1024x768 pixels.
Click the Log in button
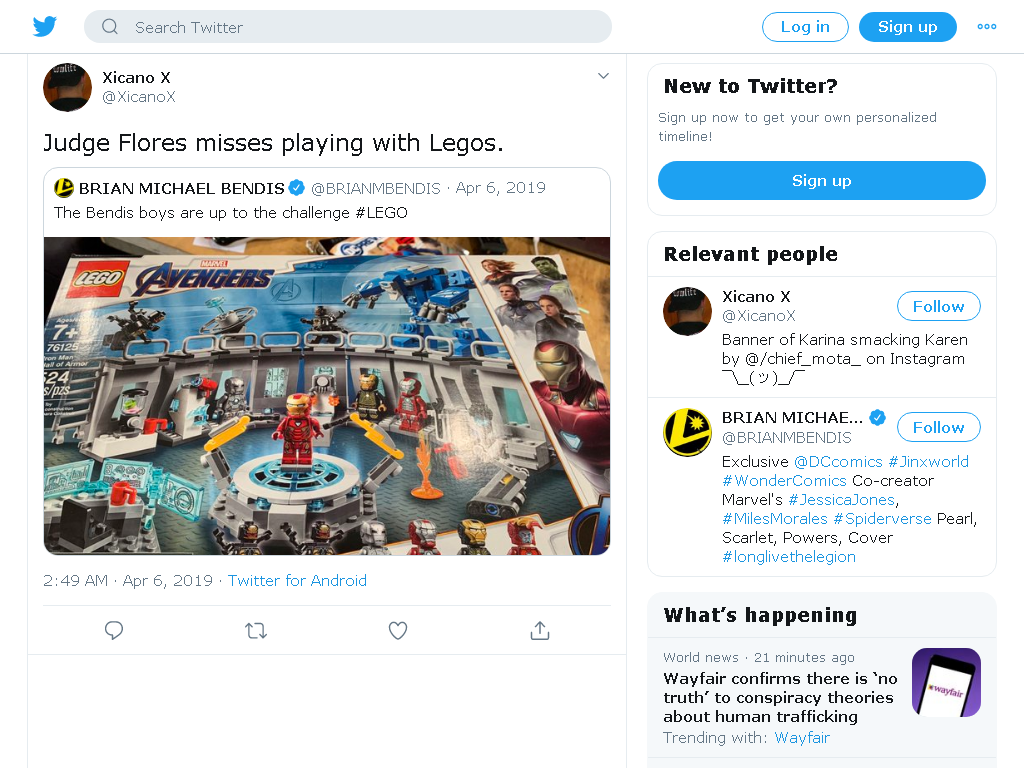coord(805,27)
